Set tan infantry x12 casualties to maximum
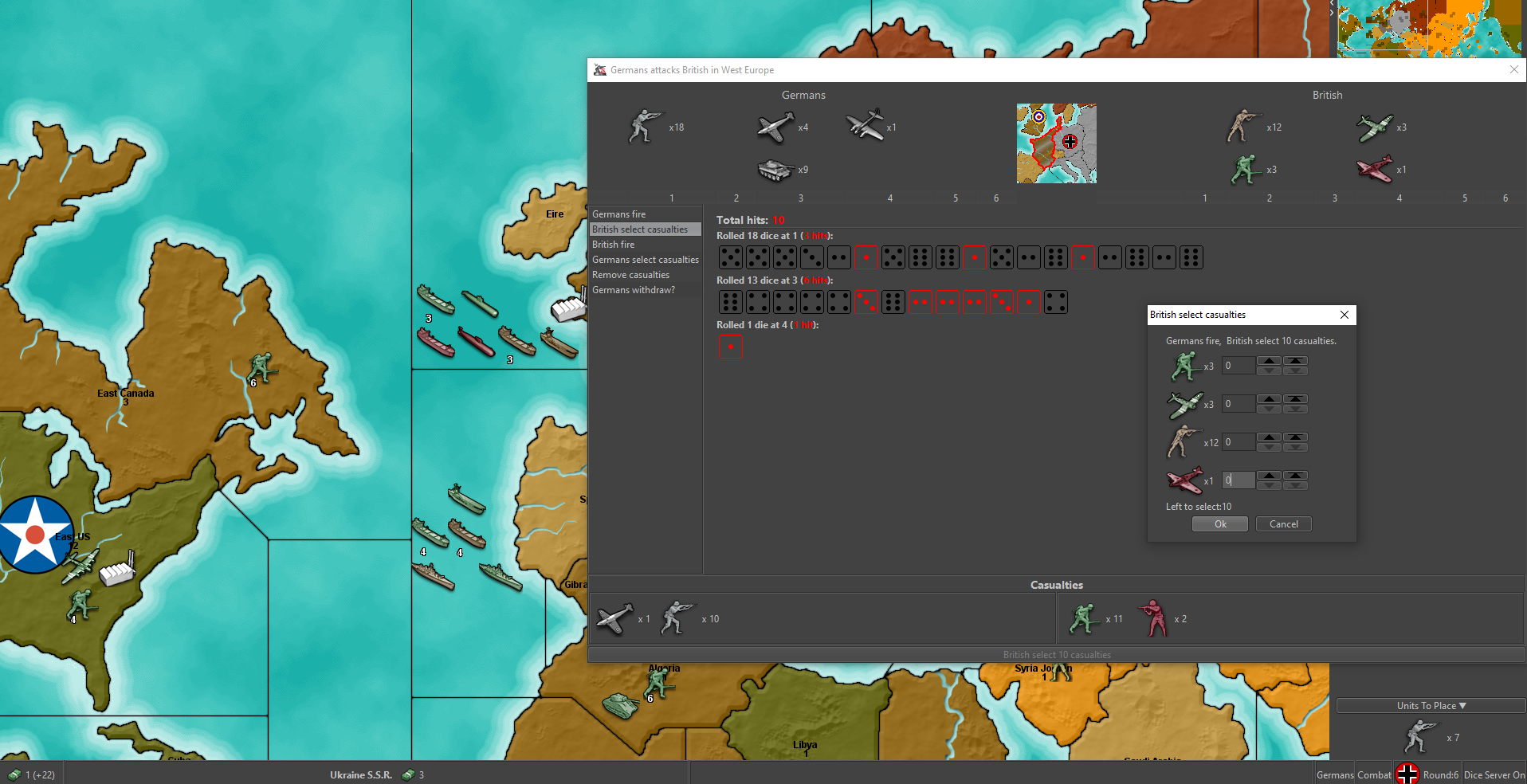The width and height of the screenshot is (1527, 784). click(1295, 437)
